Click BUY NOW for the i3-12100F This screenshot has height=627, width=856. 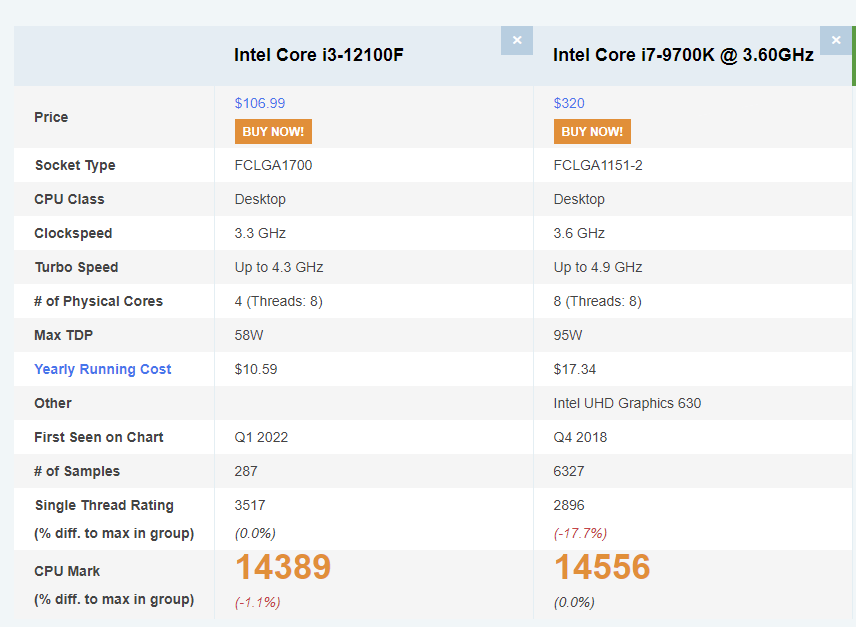point(273,132)
